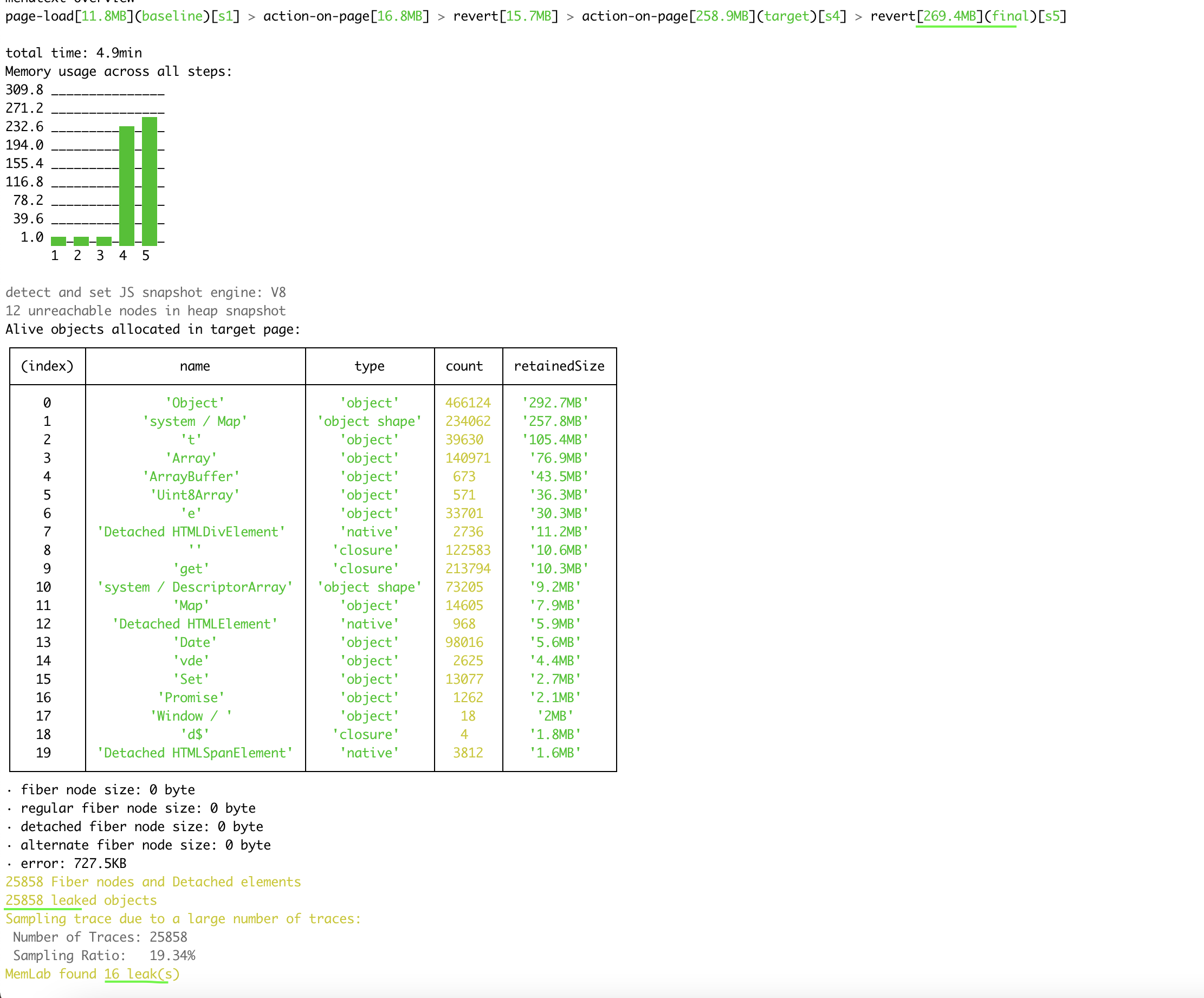Click the count value 213794
This screenshot has width=1204, height=998.
tap(468, 569)
